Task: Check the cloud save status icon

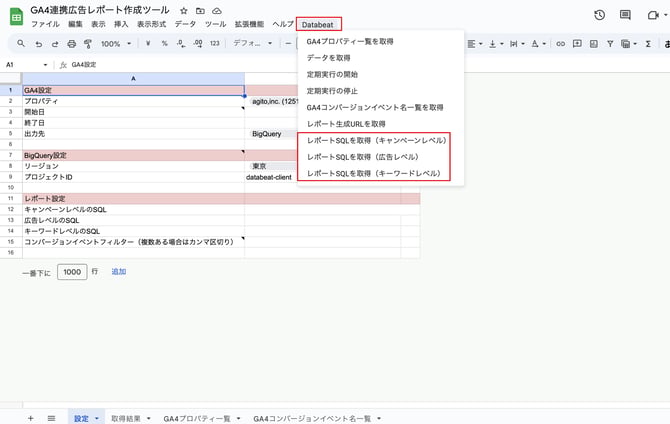Action: click(x=217, y=11)
